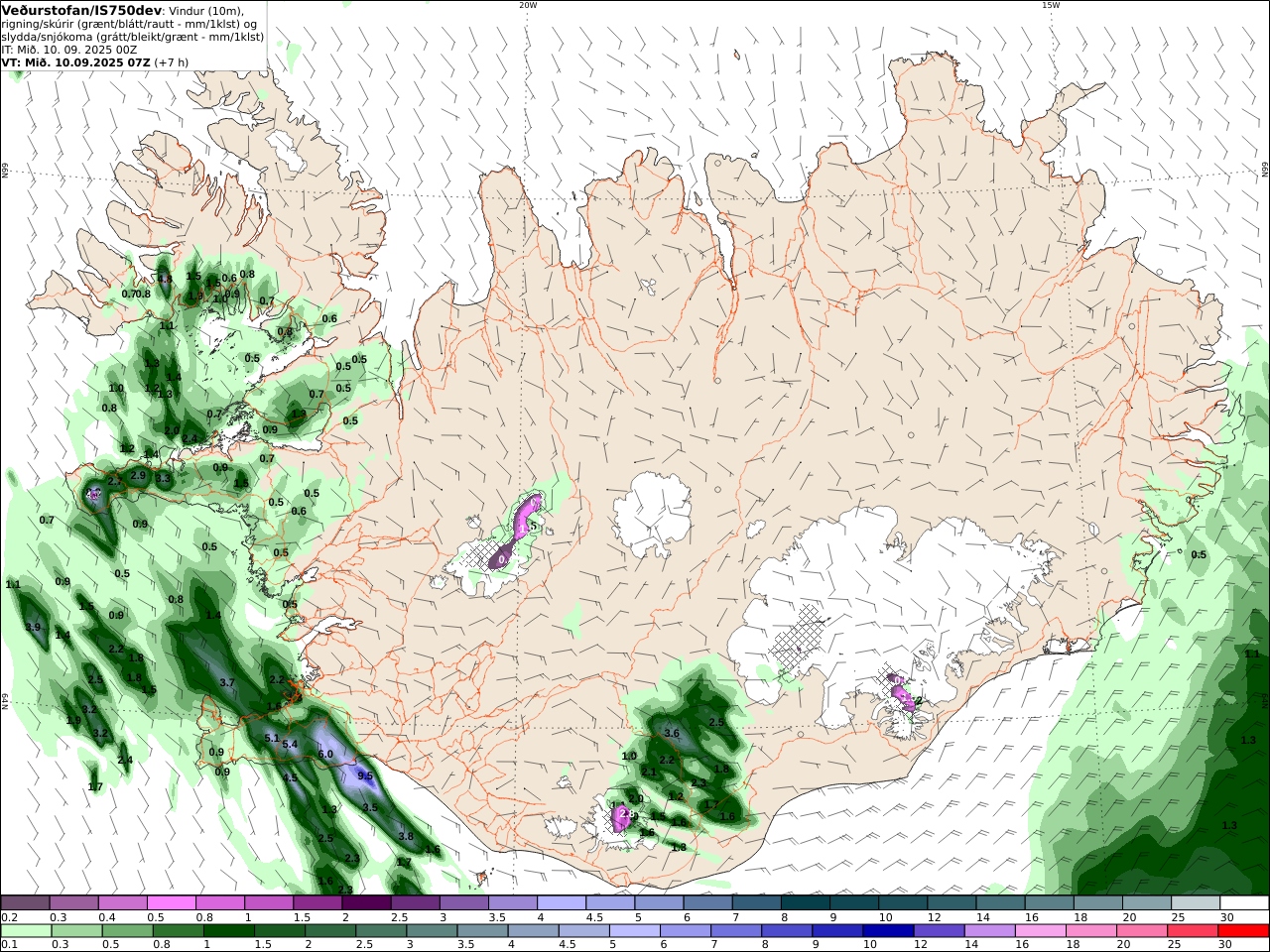Select the valid time 'VT: Mið. 10.09.2025 07Z'
Screen dimensions: 1270x952
pyautogui.click(x=75, y=62)
